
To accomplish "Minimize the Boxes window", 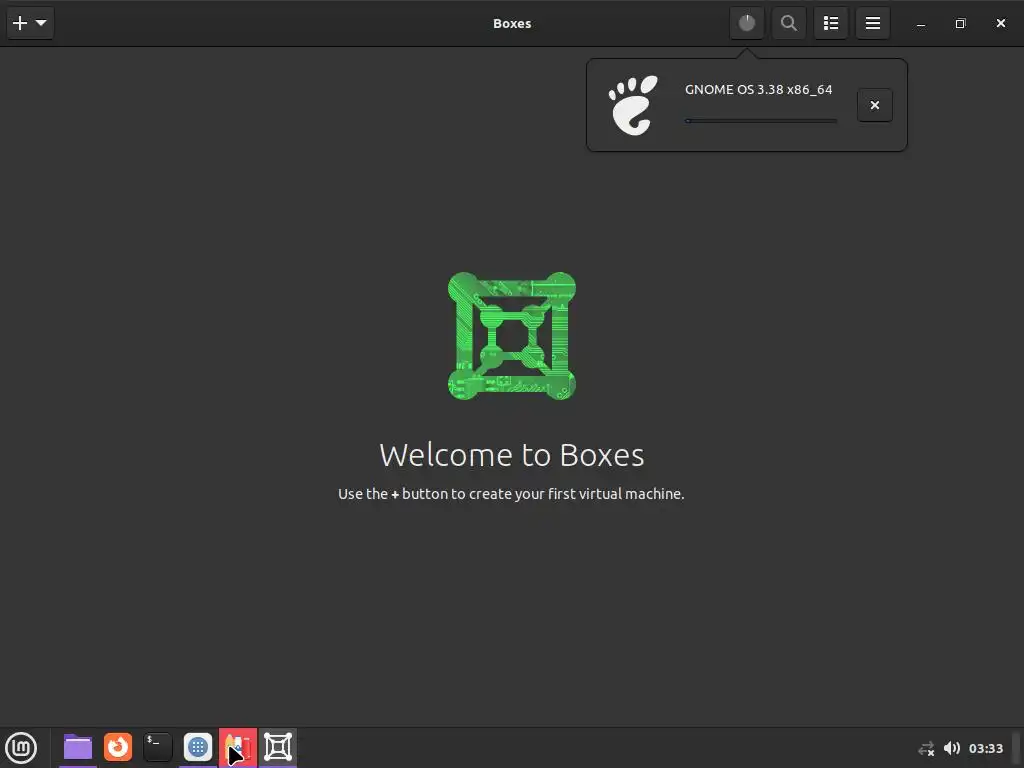I will [921, 24].
